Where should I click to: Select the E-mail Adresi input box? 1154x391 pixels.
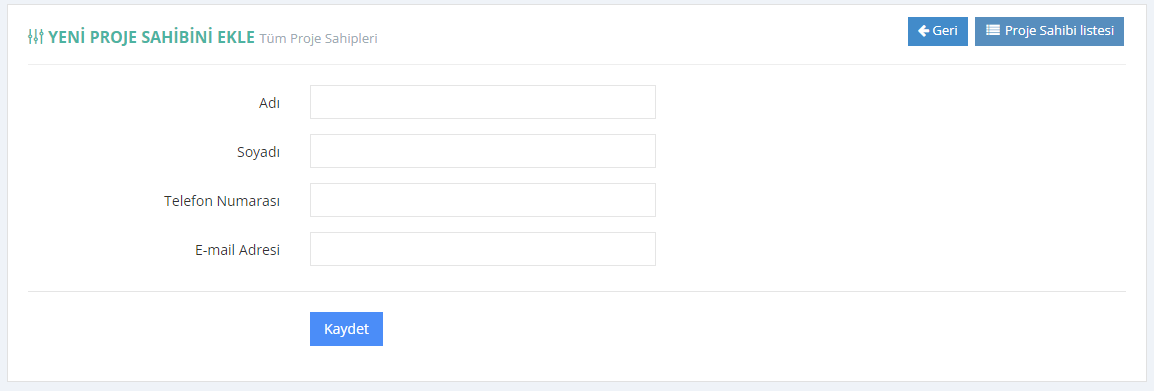click(x=483, y=249)
